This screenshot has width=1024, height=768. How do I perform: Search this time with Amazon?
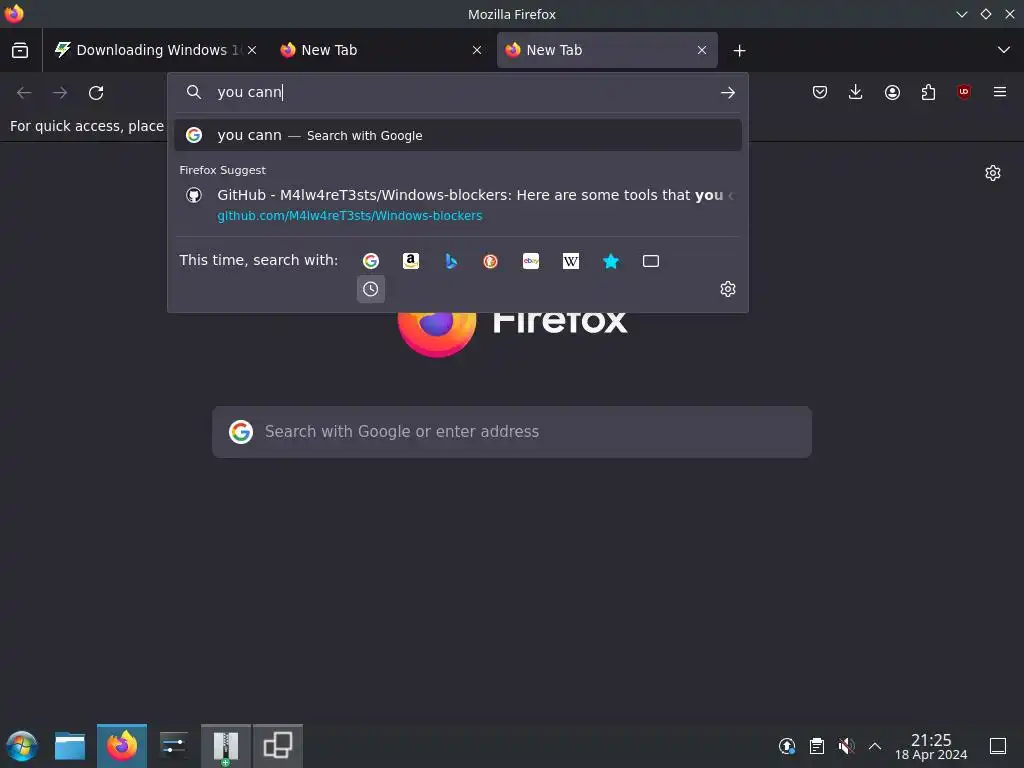(411, 261)
